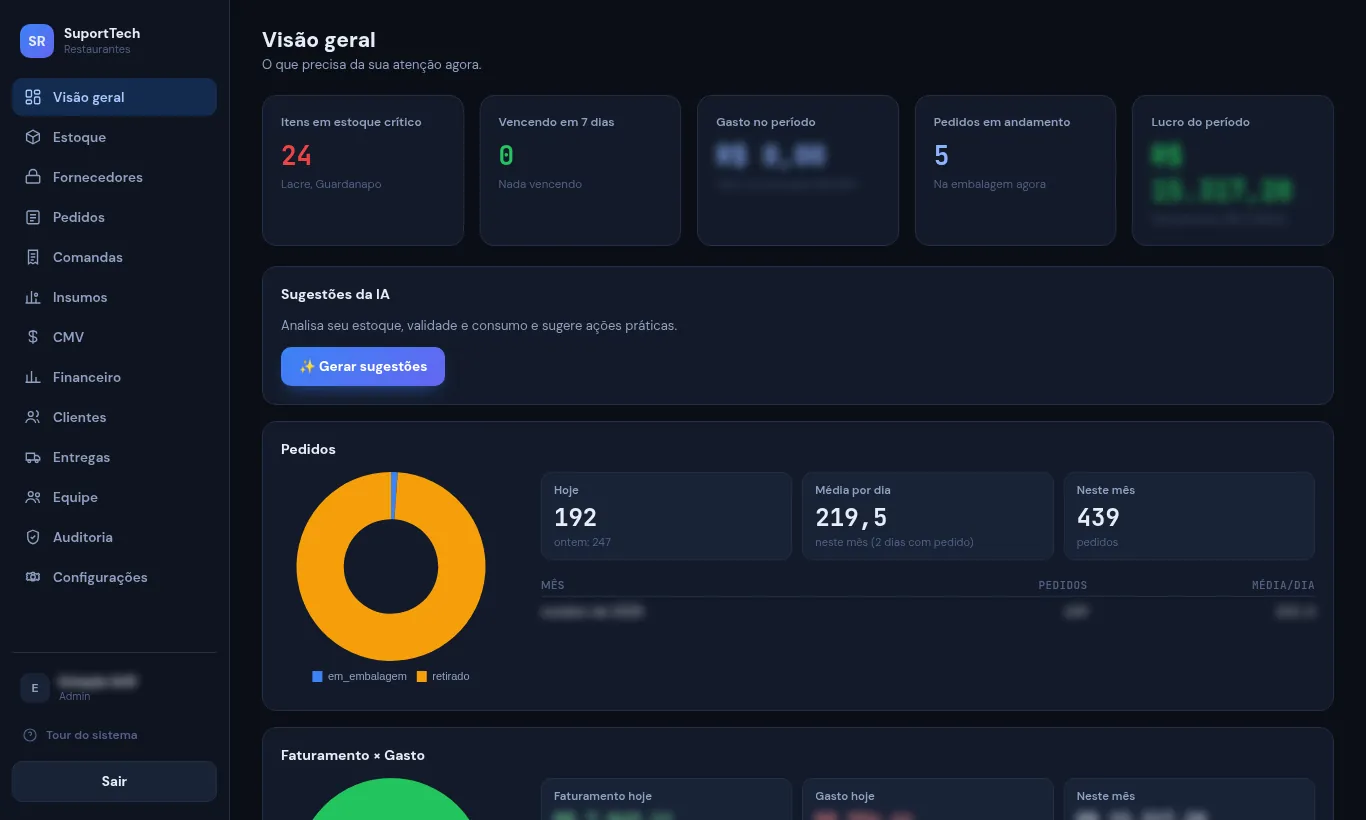Click the Clientes people icon

(33, 417)
